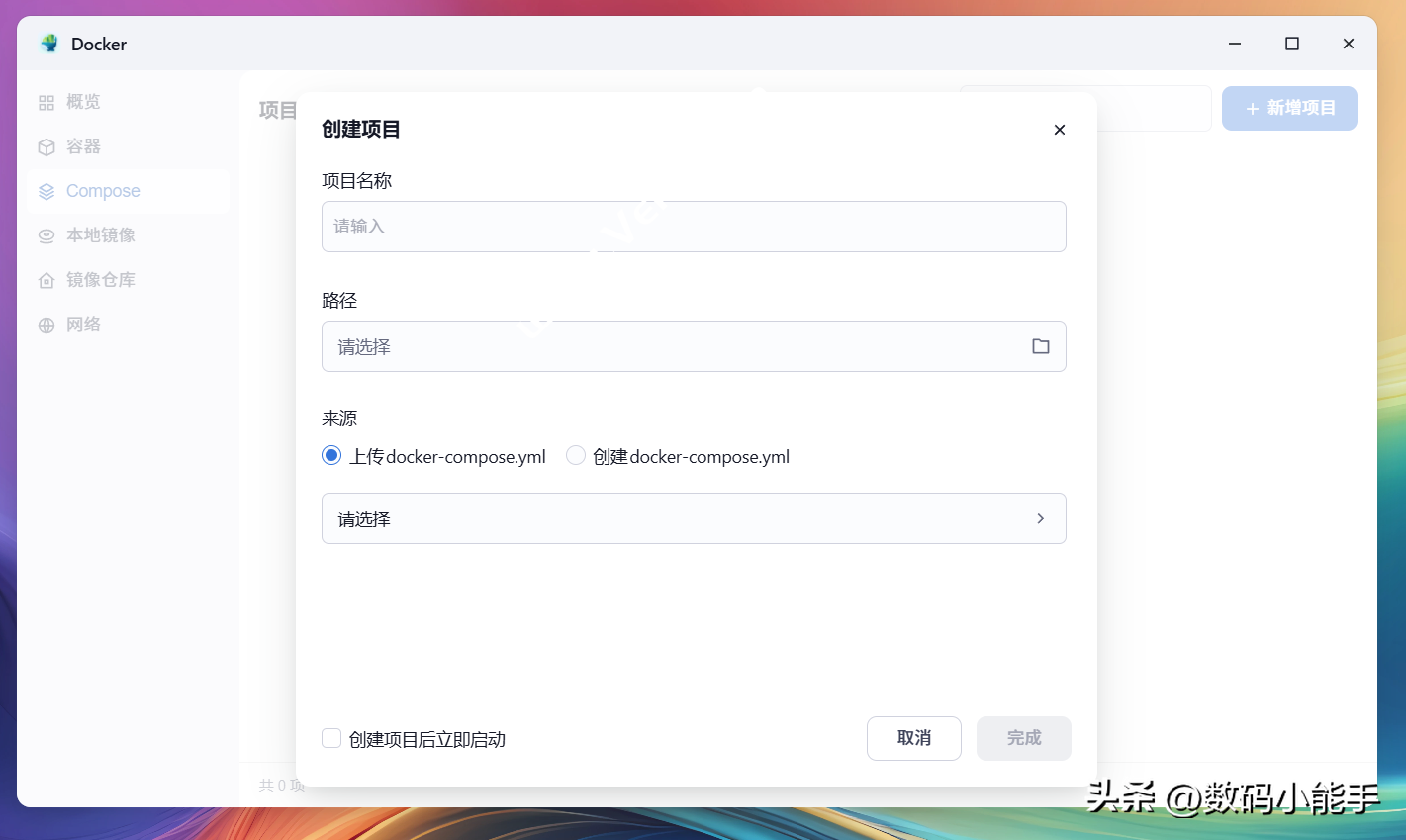Image resolution: width=1406 pixels, height=840 pixels.
Task: Click the 路径 selection field
Action: tap(694, 346)
